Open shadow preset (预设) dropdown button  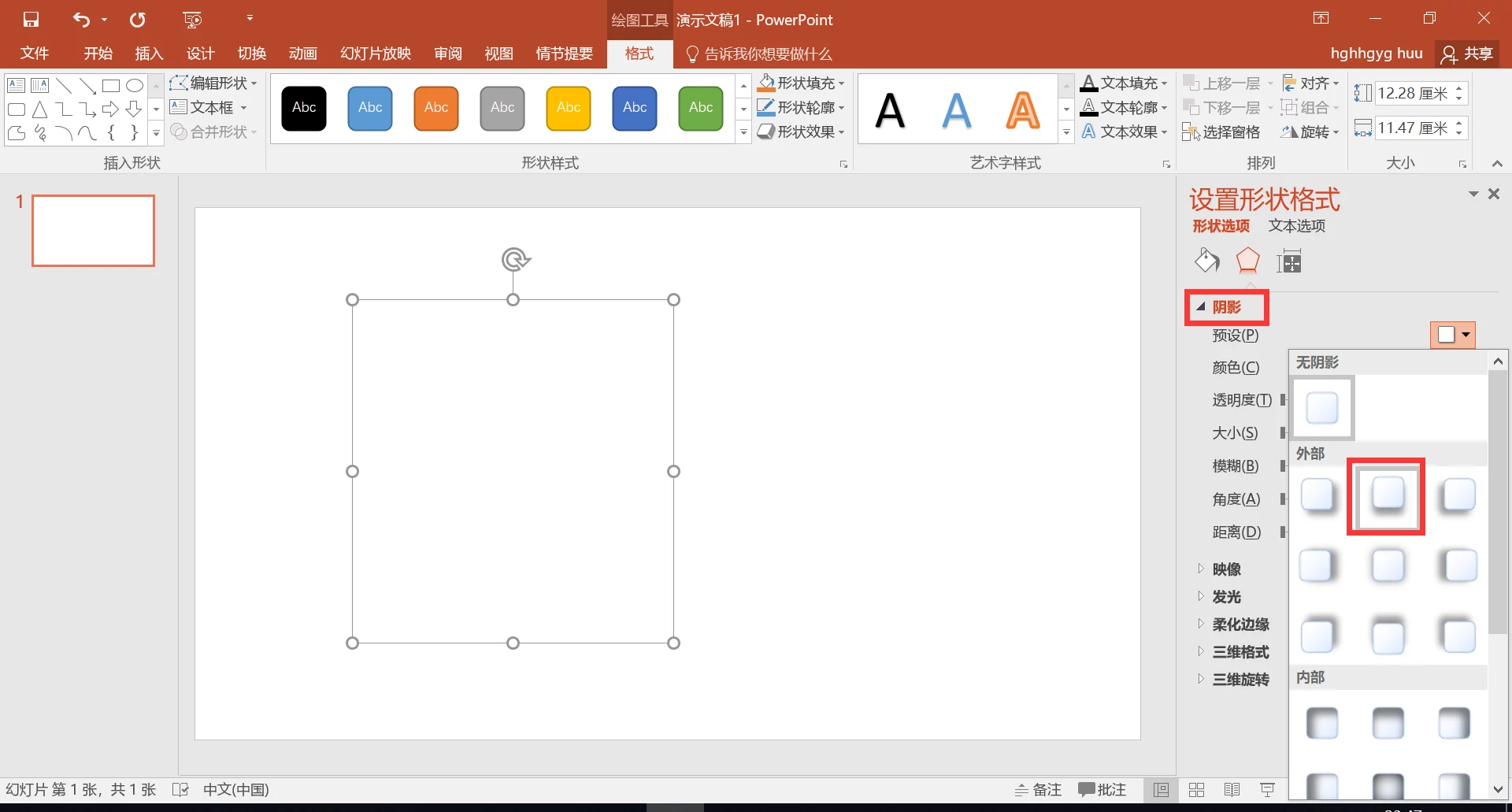click(x=1453, y=335)
